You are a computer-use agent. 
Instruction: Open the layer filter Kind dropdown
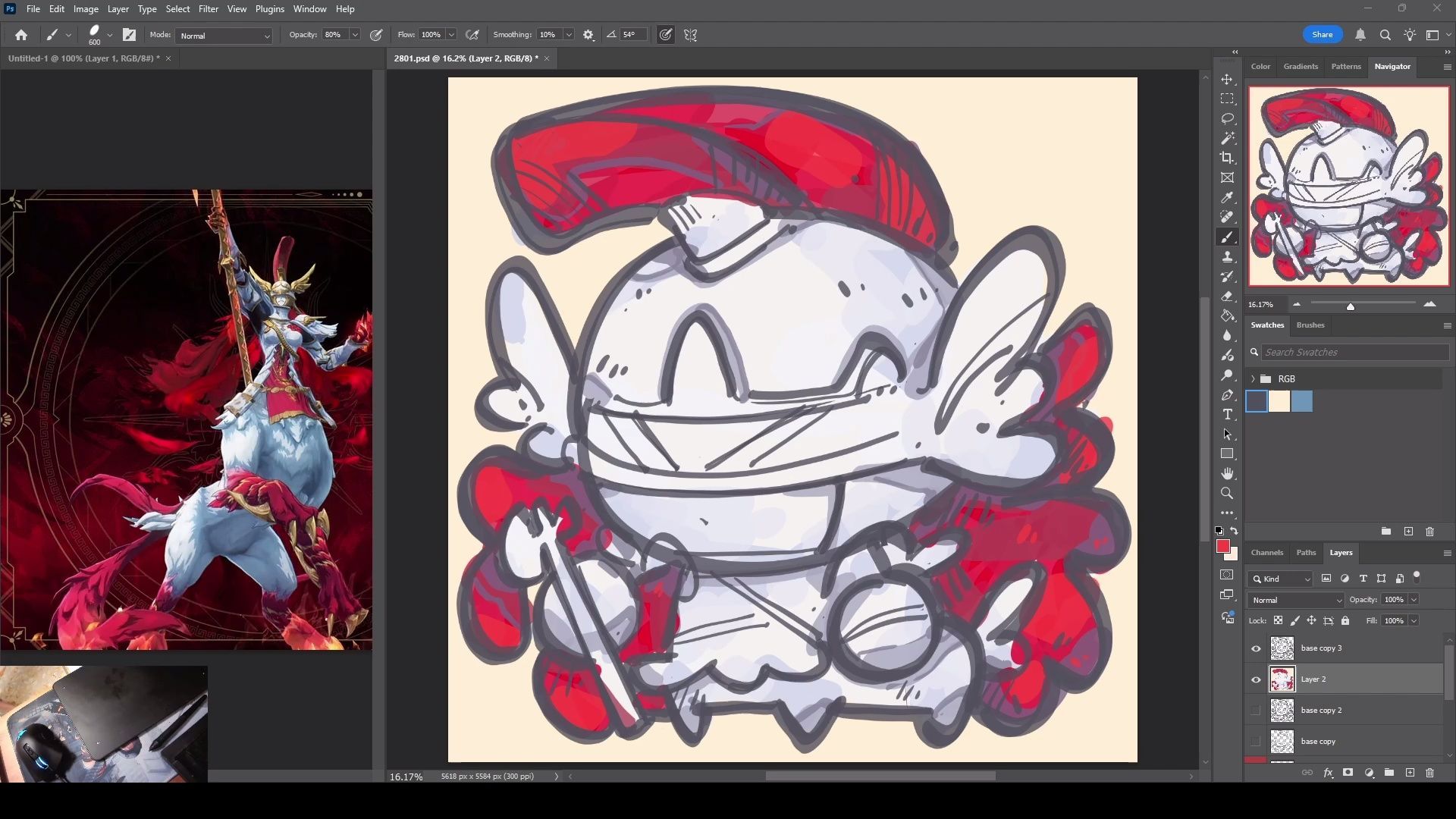coord(1280,579)
